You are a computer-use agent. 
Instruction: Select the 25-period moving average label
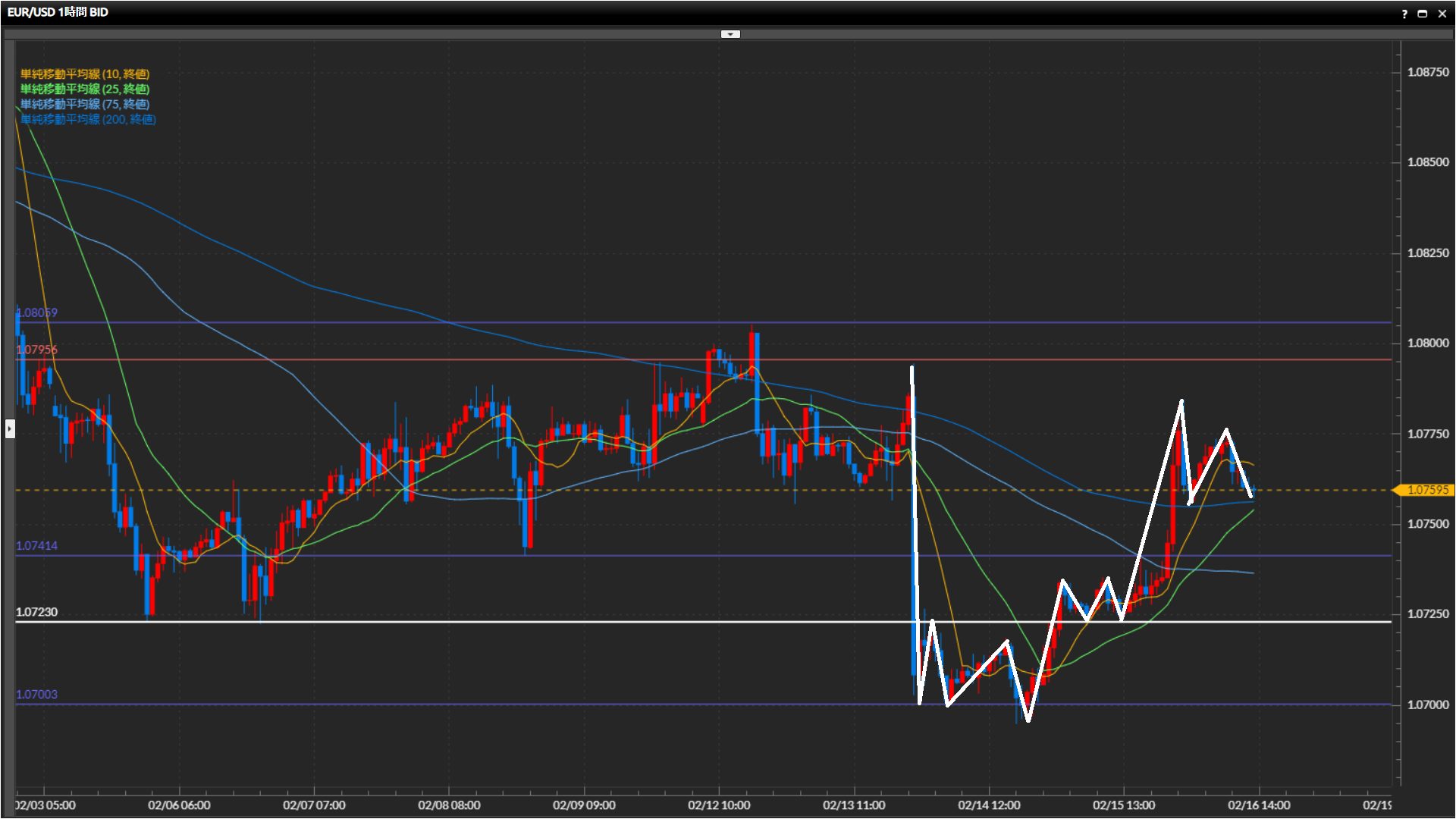84,89
